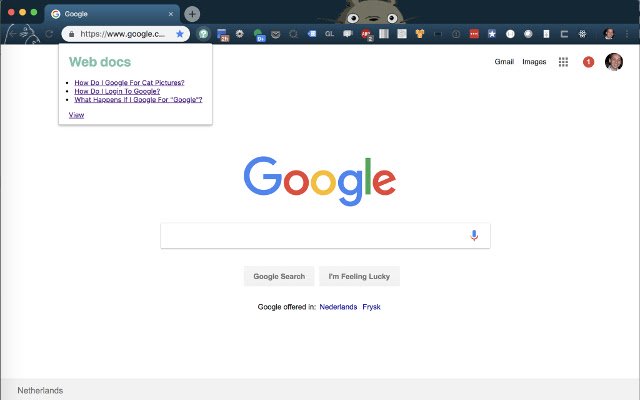Click the Web docs heading
This screenshot has width=640, height=400.
pos(100,62)
